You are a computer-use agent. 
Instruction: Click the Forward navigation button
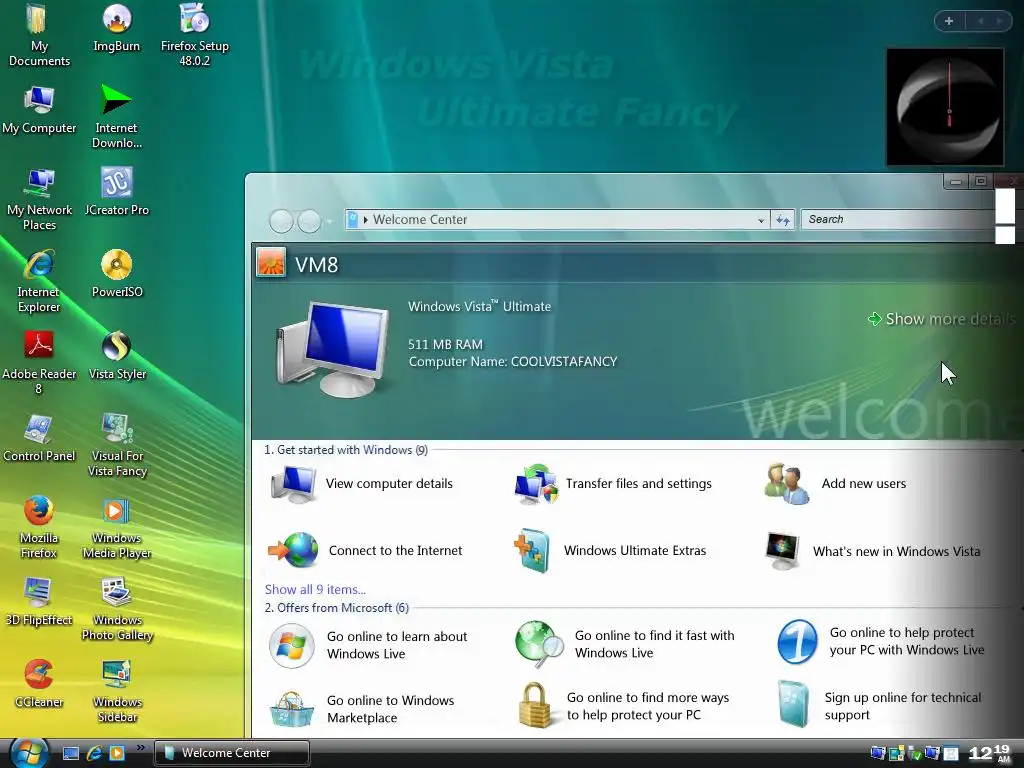pyautogui.click(x=309, y=221)
